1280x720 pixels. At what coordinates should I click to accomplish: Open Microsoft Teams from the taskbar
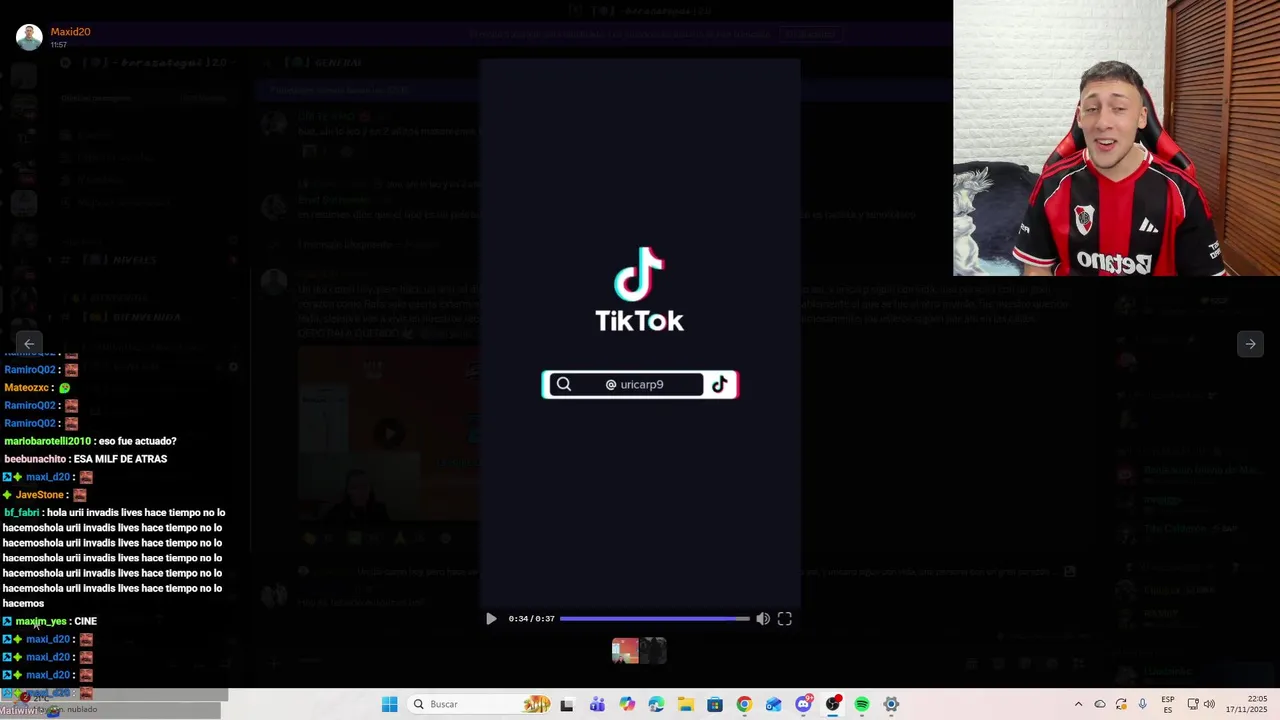click(597, 704)
